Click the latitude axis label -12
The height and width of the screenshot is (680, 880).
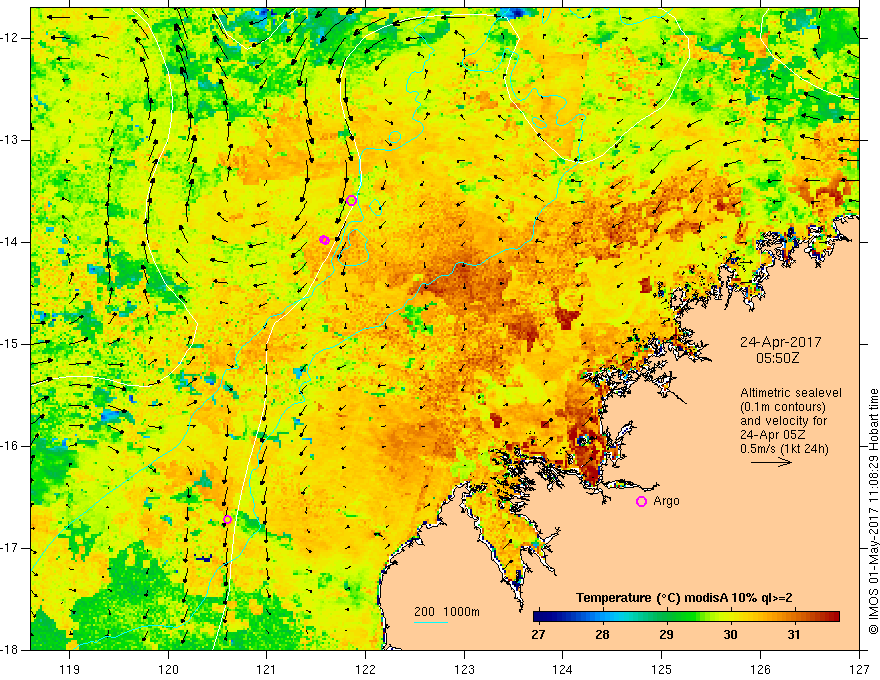(11, 38)
